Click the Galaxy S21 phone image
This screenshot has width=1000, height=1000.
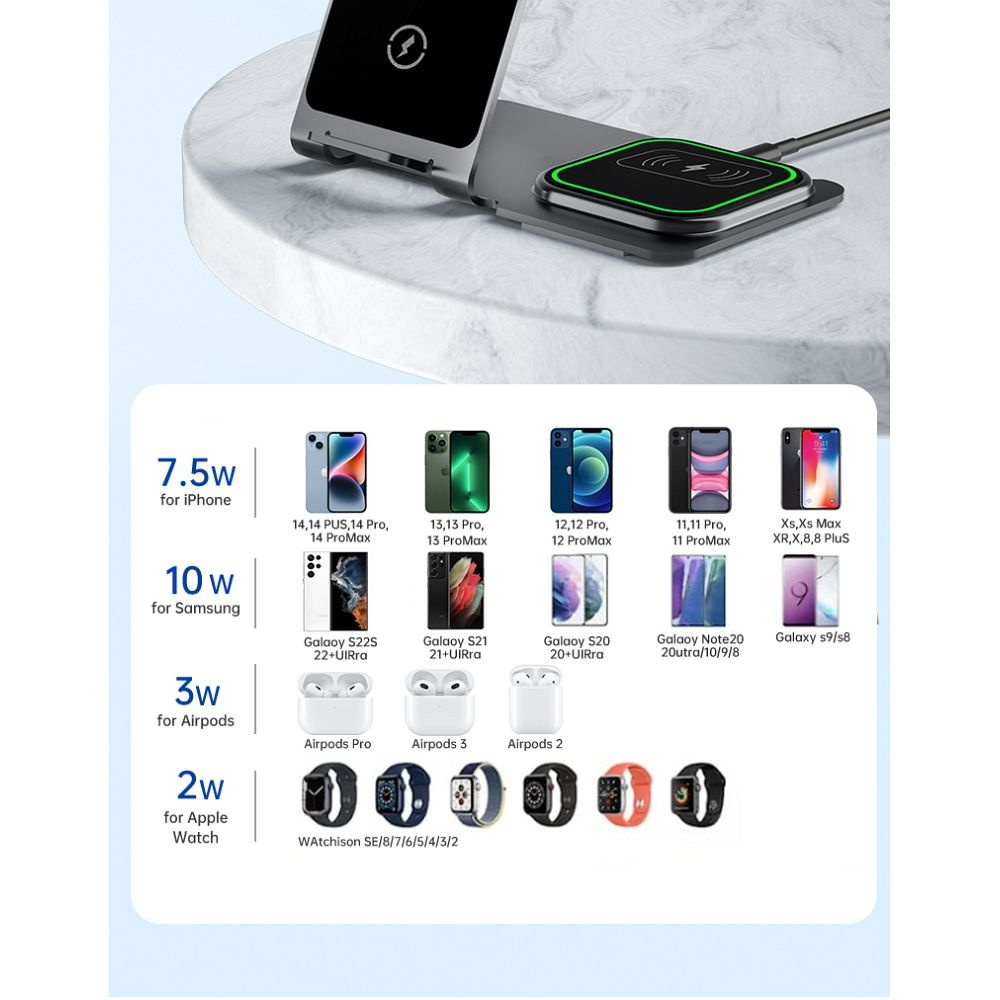coord(455,591)
